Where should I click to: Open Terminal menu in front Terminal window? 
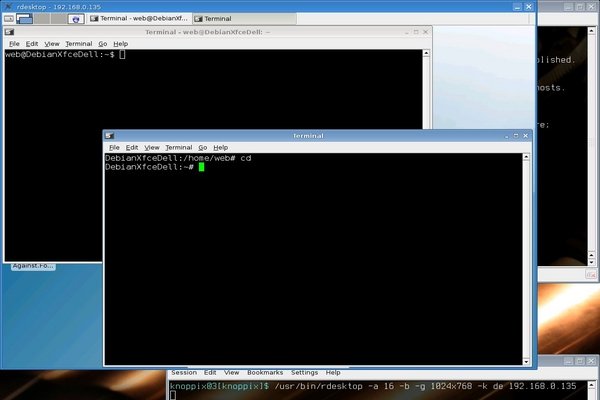point(178,147)
